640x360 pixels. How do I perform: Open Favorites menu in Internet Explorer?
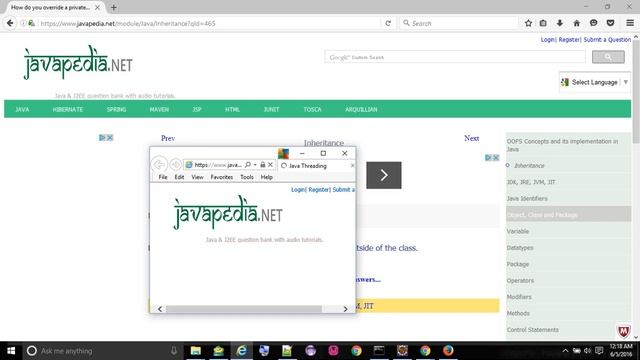pyautogui.click(x=222, y=177)
